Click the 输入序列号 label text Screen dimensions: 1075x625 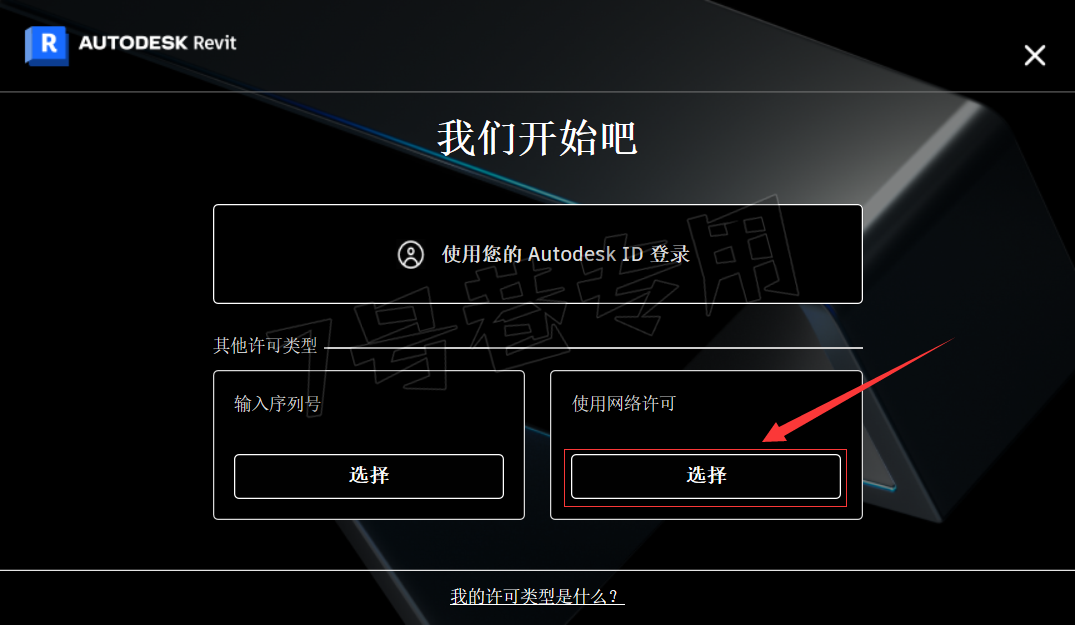tap(277, 404)
